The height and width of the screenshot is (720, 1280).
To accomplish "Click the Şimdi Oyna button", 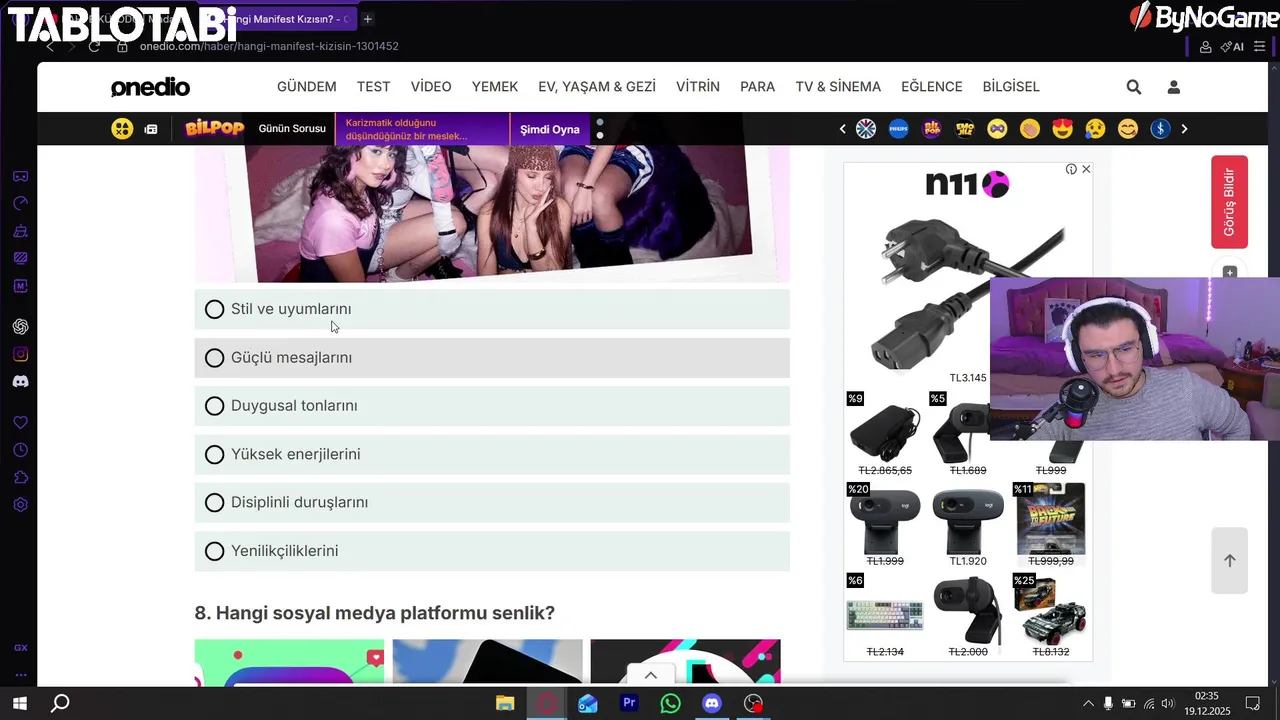I will pos(550,129).
